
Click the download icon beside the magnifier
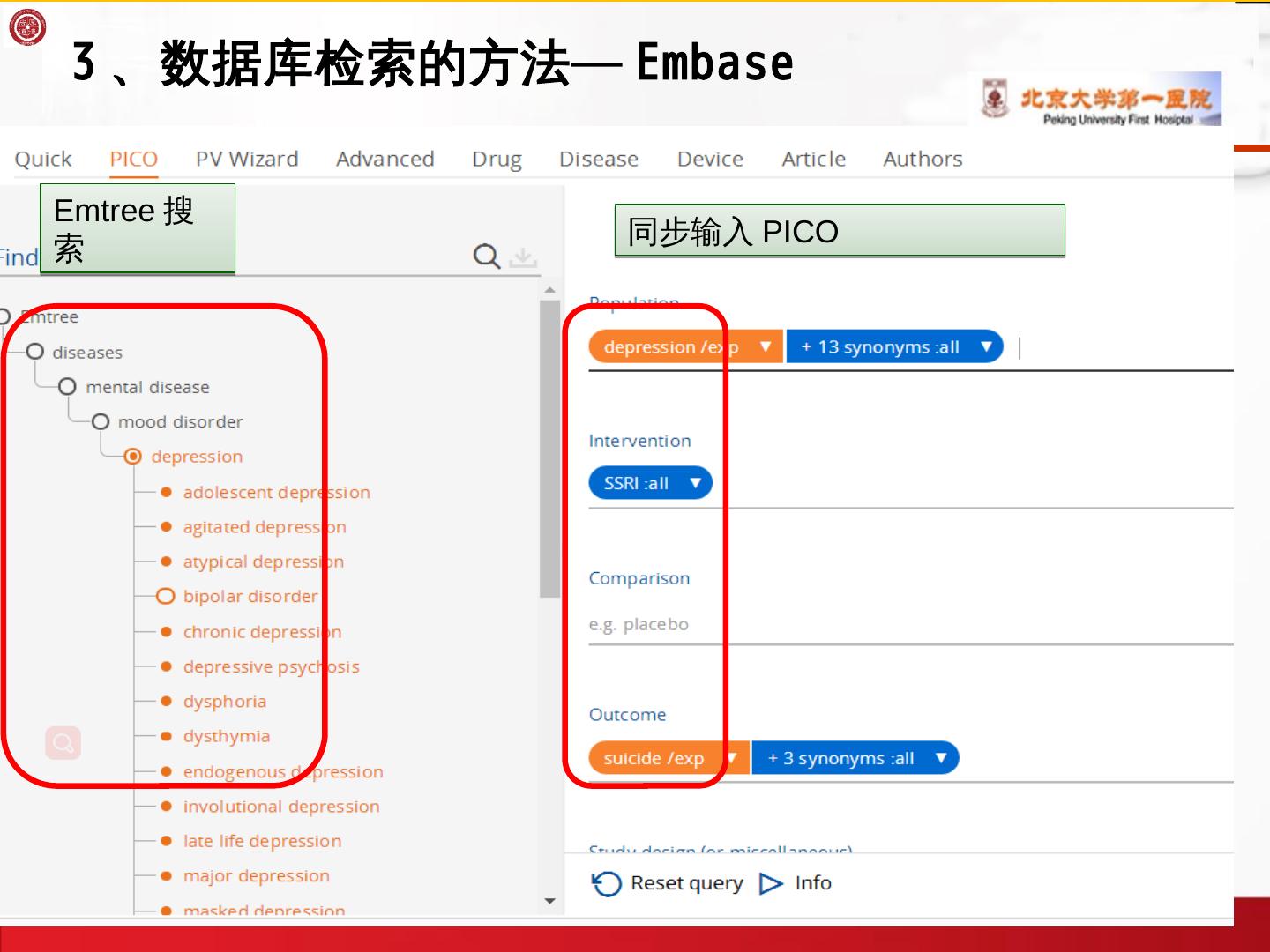[x=524, y=257]
